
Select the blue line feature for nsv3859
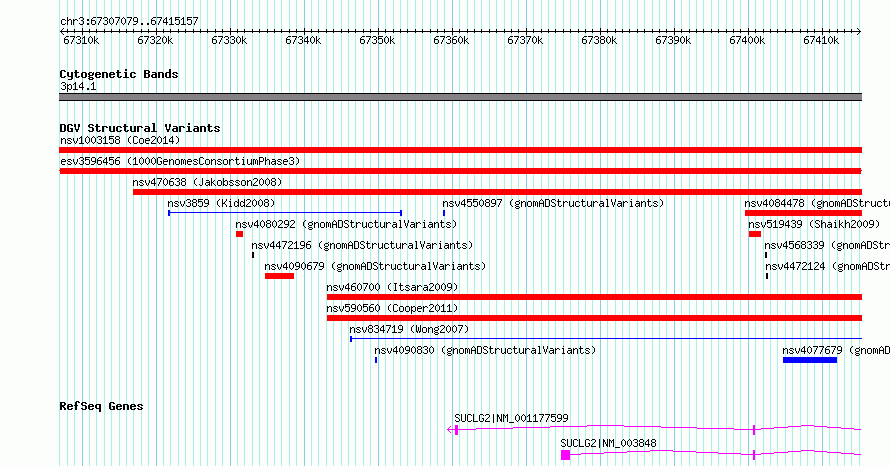285,213
